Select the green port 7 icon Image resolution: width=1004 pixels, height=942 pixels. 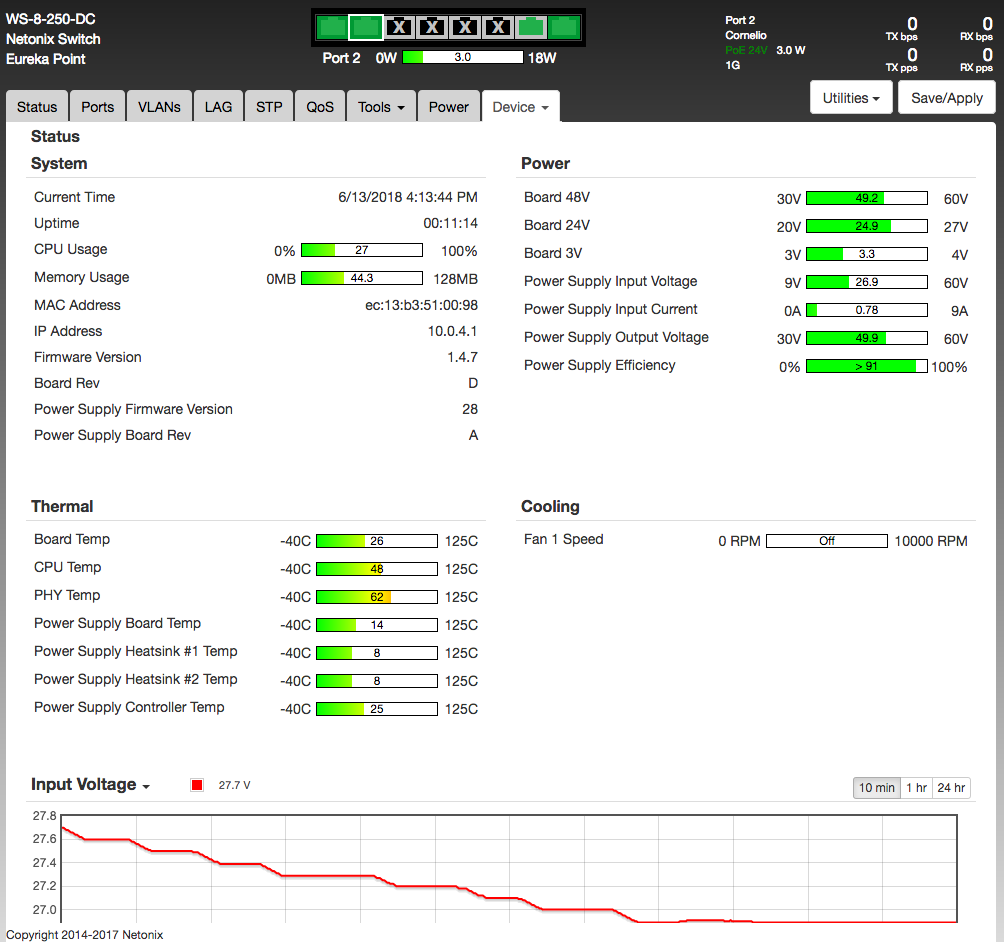tap(531, 27)
